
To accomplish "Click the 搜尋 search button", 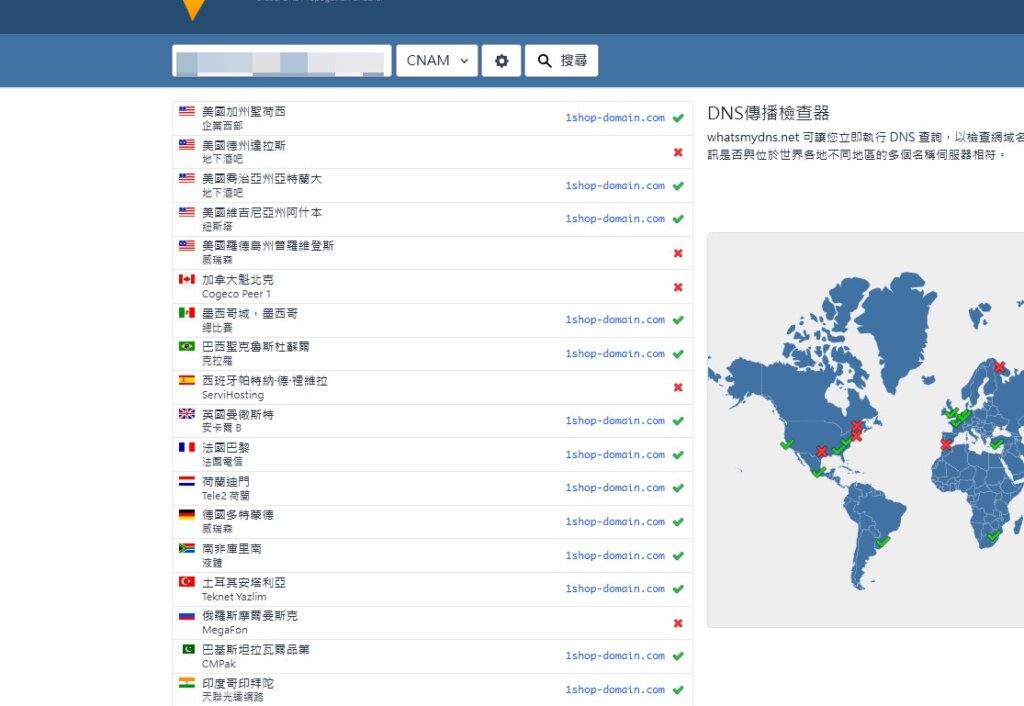I will click(x=561, y=61).
